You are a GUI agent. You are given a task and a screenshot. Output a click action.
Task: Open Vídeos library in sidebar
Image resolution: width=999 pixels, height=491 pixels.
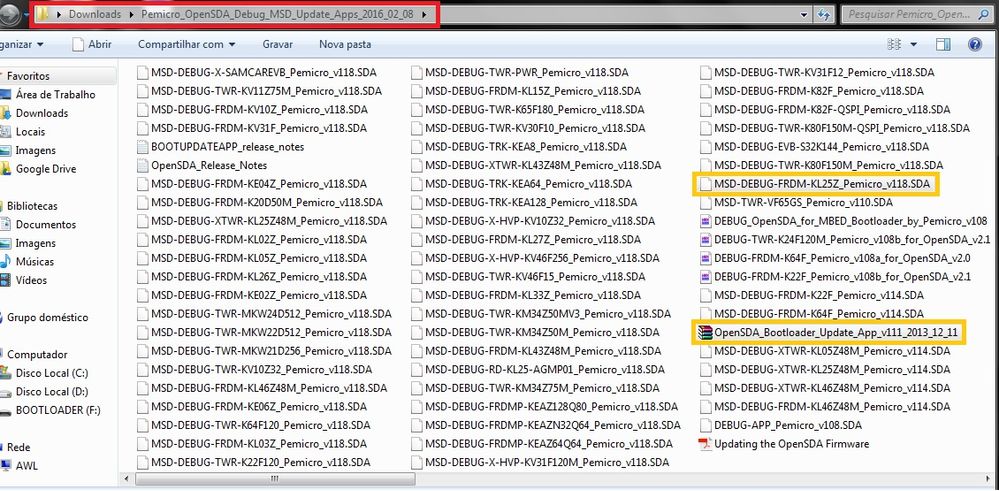click(x=31, y=280)
